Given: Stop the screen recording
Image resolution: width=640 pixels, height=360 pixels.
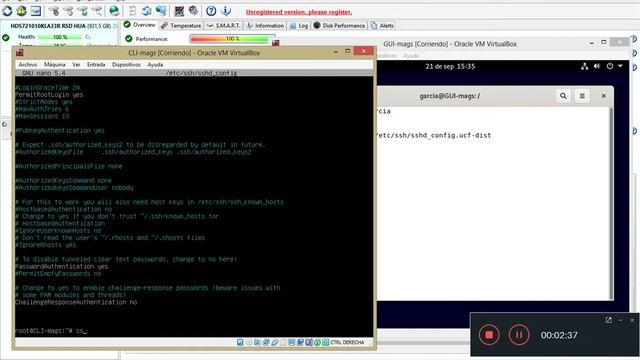Looking at the screenshot, I should click(x=489, y=335).
